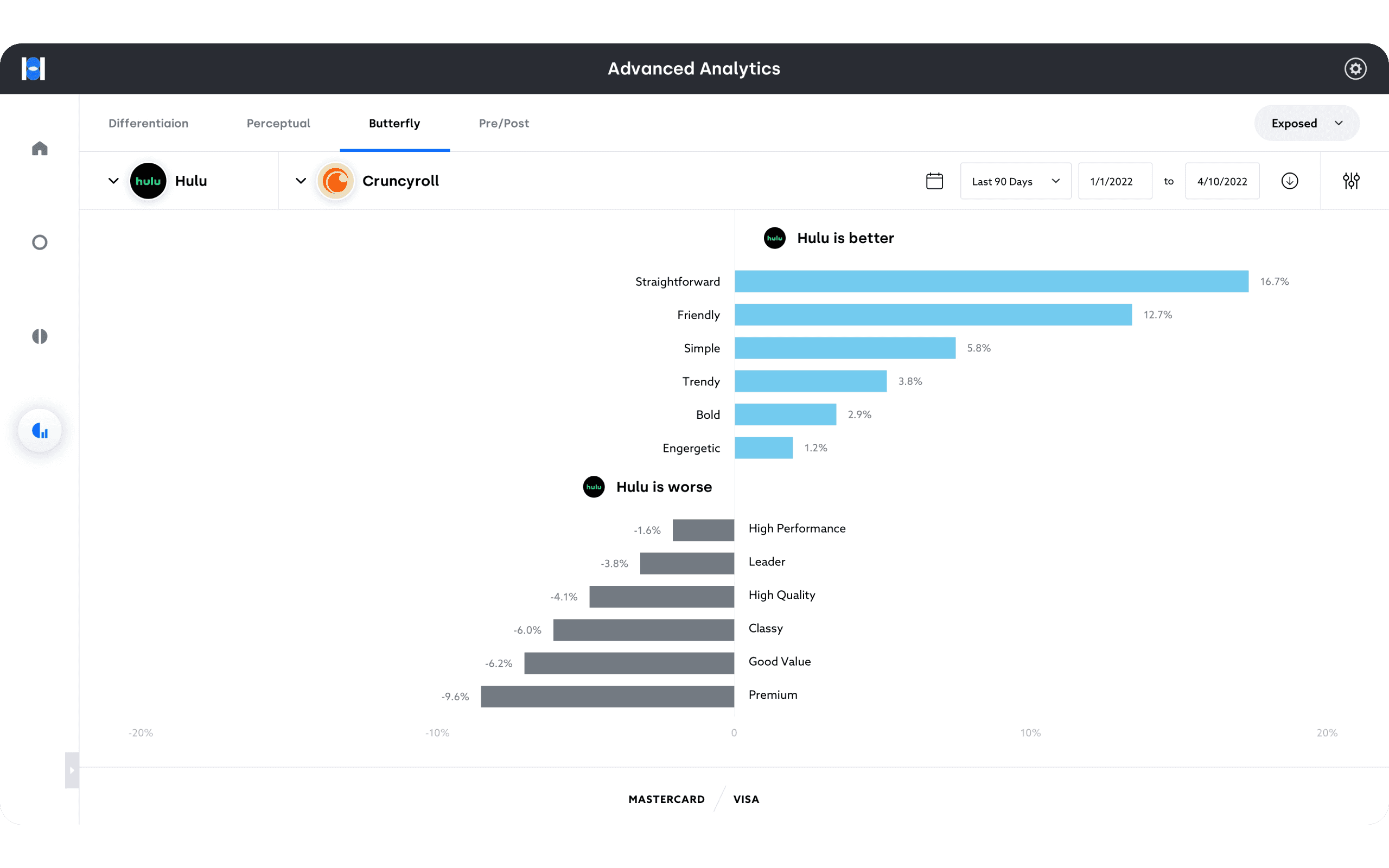Open settings gear in header
Image resolution: width=1389 pixels, height=868 pixels.
point(1355,69)
